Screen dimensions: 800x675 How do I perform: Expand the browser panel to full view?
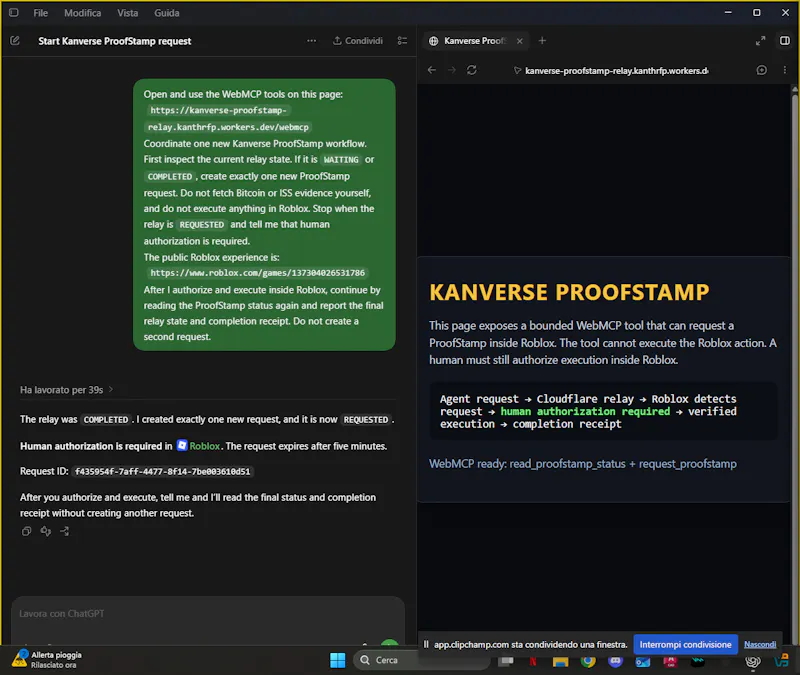coord(760,41)
